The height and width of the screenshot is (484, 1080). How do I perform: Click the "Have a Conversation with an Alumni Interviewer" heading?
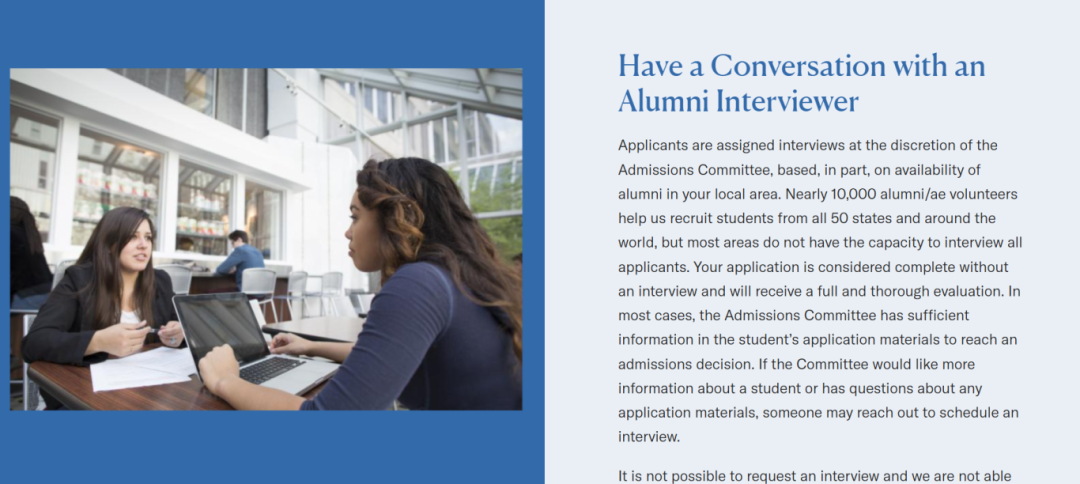(801, 83)
